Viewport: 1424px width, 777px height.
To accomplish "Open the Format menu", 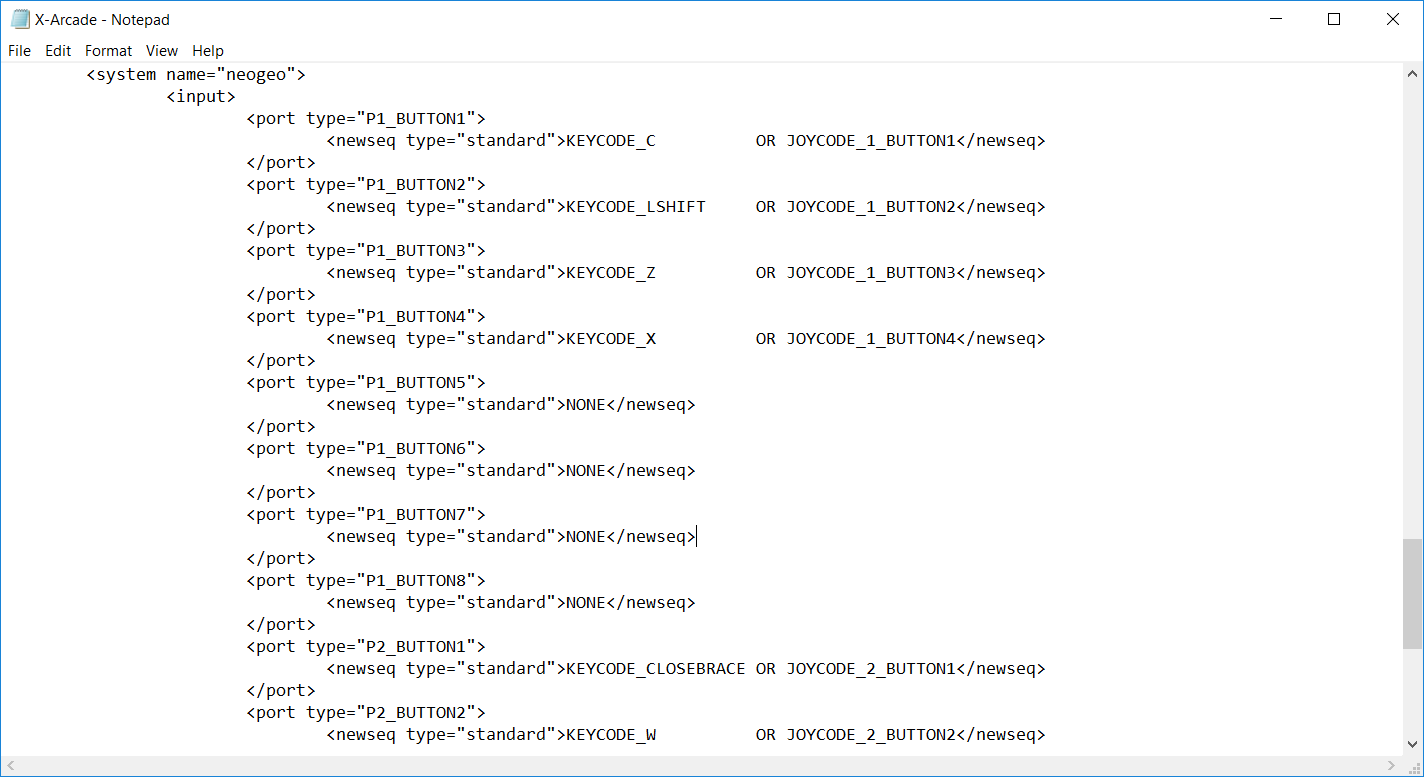I will (x=108, y=50).
